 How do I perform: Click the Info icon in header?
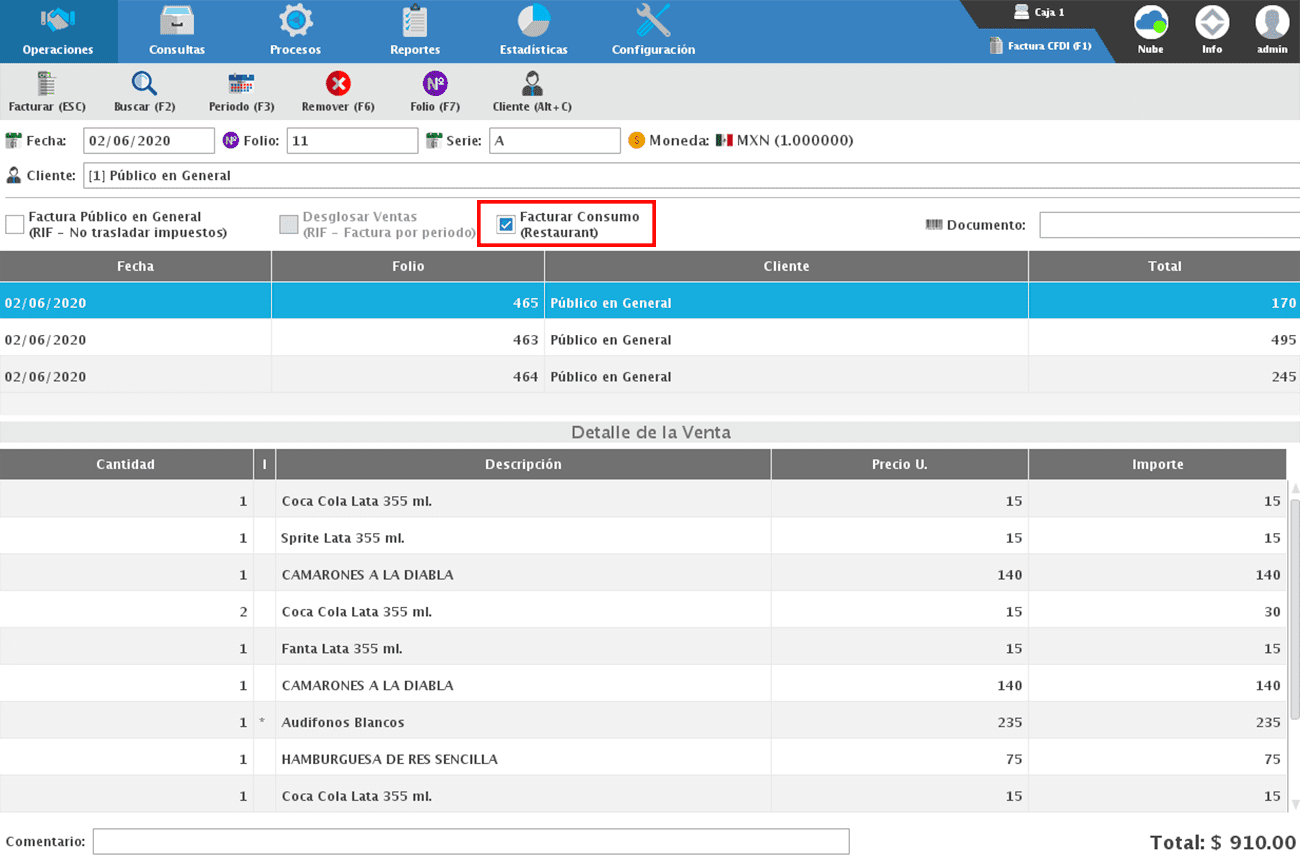click(x=1212, y=23)
